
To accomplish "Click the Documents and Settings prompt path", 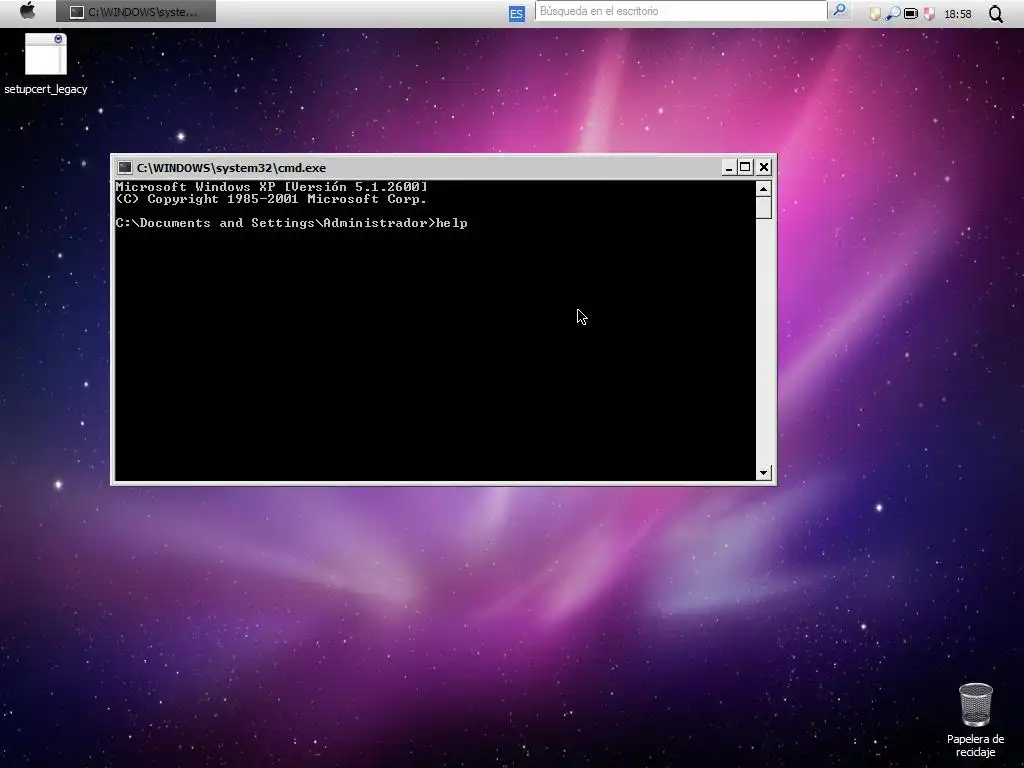I will 275,223.
